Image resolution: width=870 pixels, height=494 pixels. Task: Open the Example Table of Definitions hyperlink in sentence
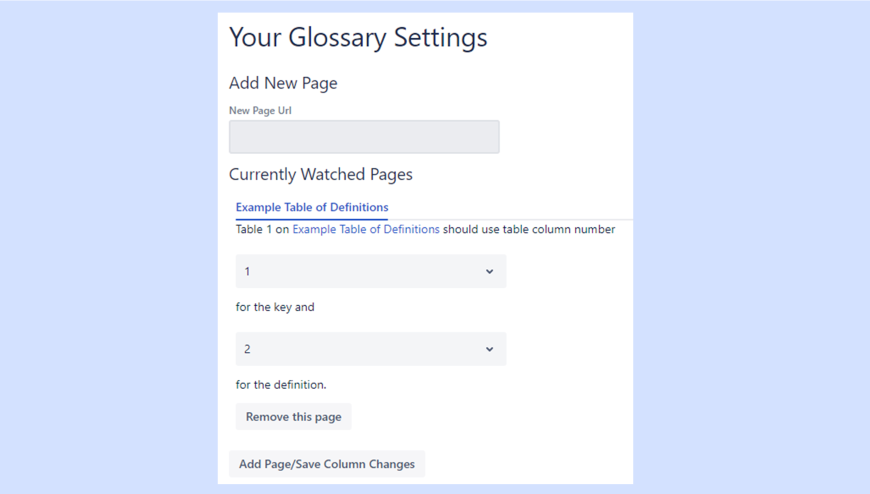366,229
